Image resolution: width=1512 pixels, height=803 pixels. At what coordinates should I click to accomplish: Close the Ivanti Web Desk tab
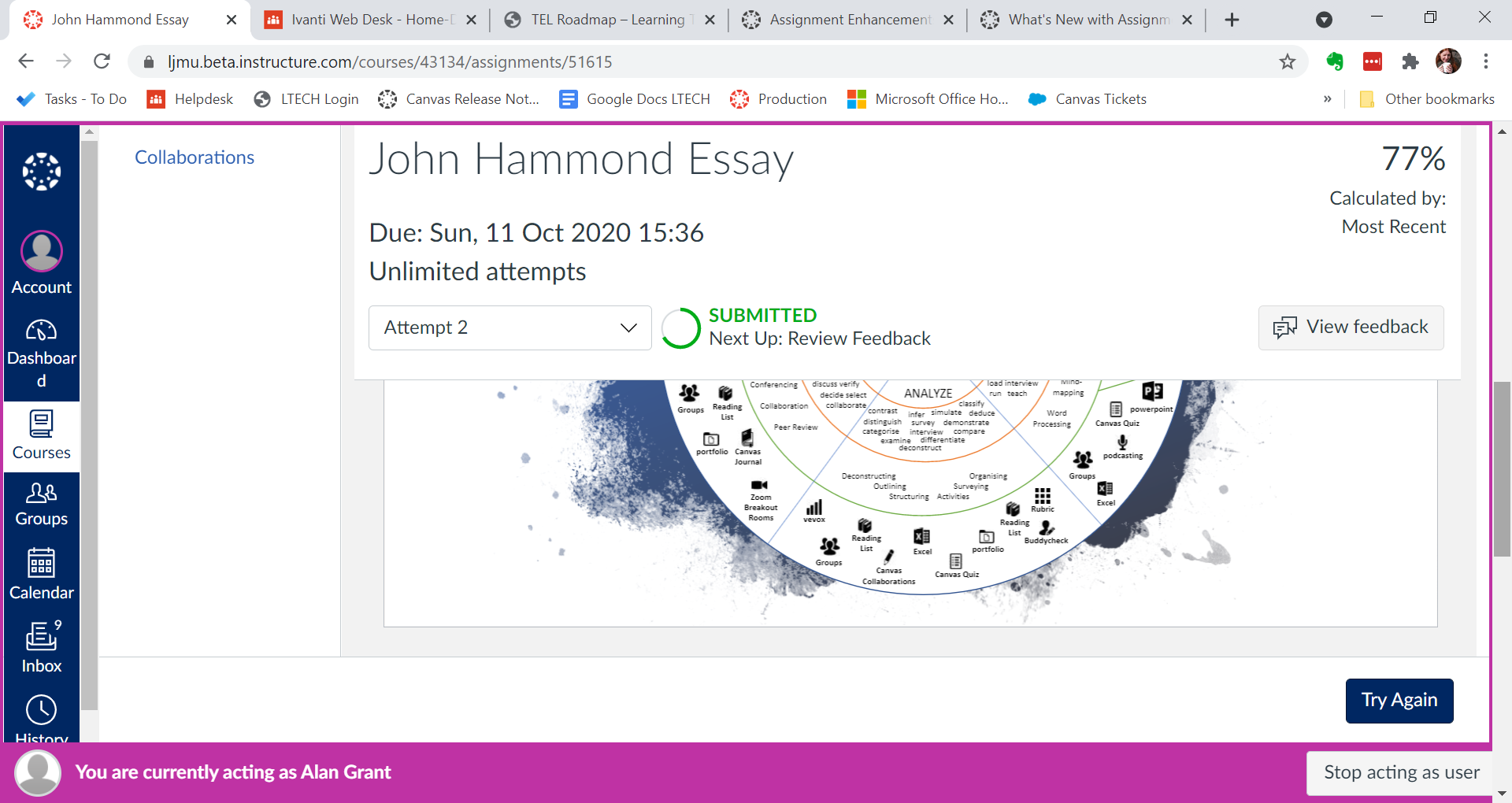(471, 20)
